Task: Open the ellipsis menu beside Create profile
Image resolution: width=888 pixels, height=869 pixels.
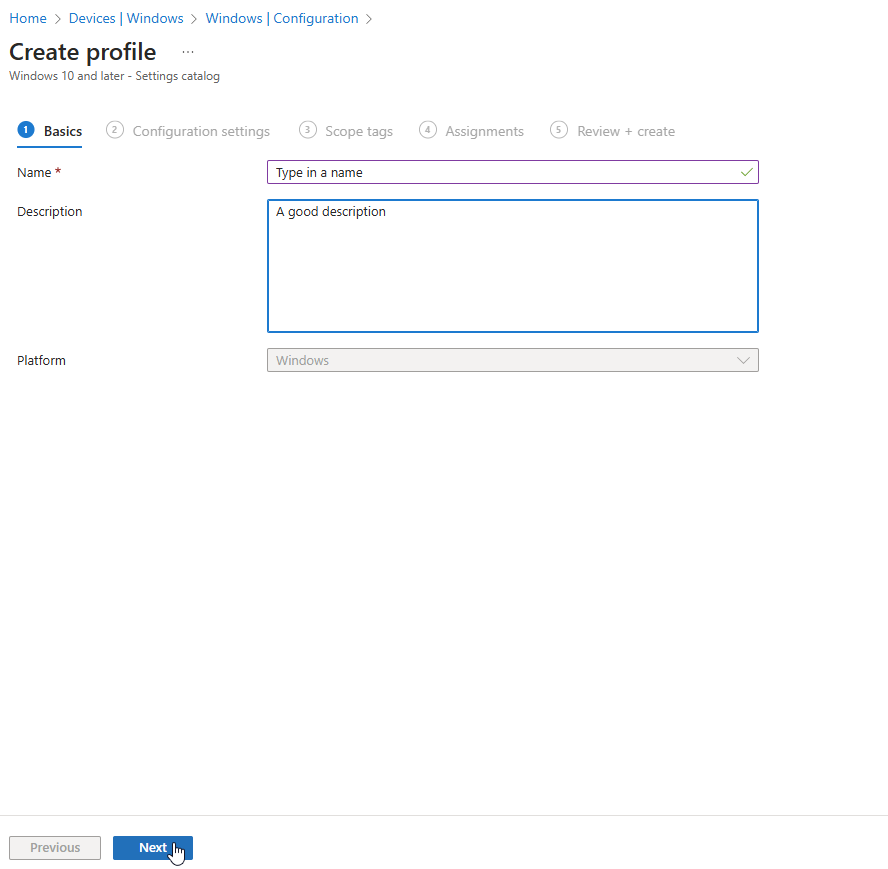Action: pos(188,52)
